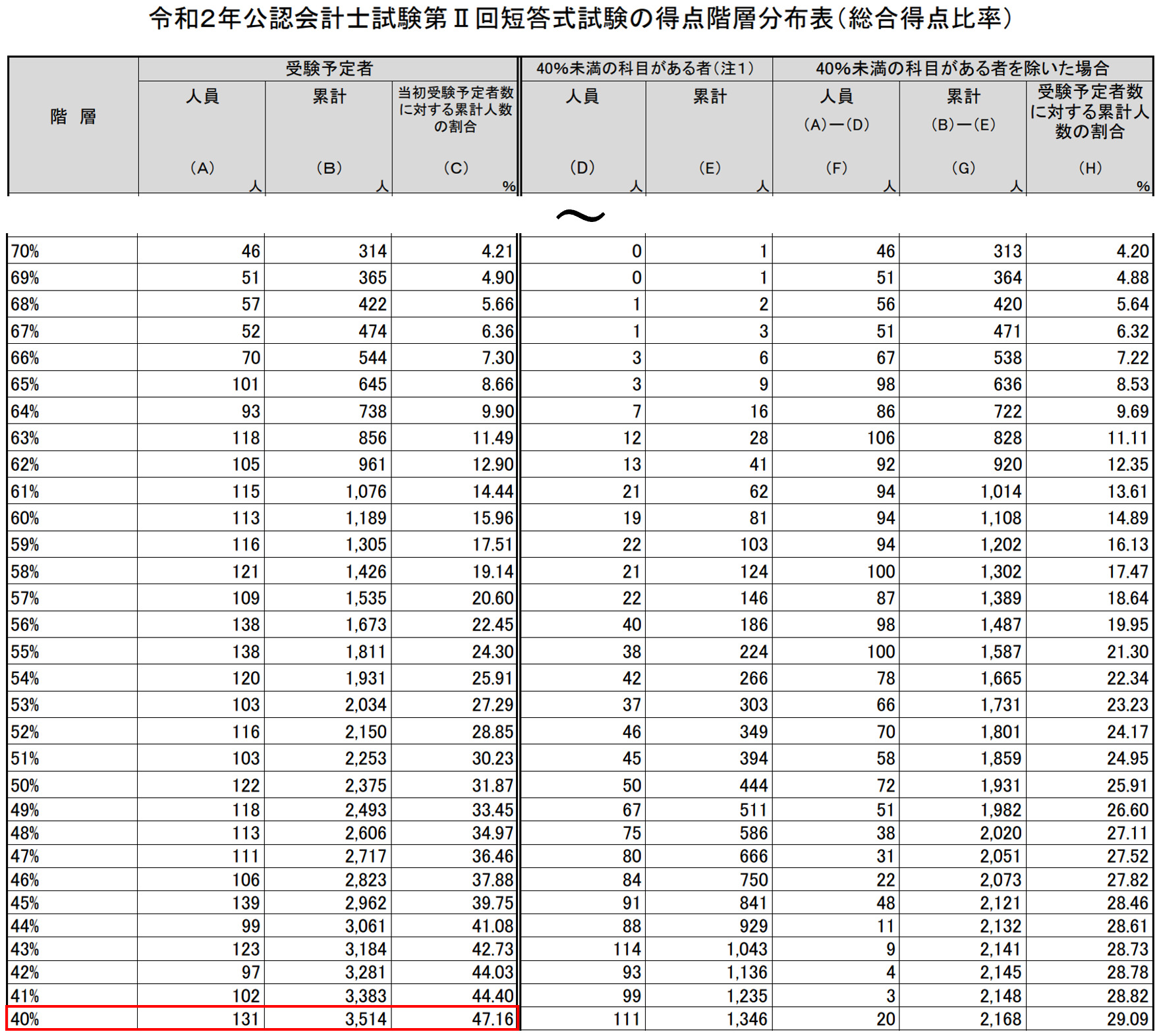Click the 55% row label
This screenshot has height=1036, width=1159.
click(x=25, y=652)
